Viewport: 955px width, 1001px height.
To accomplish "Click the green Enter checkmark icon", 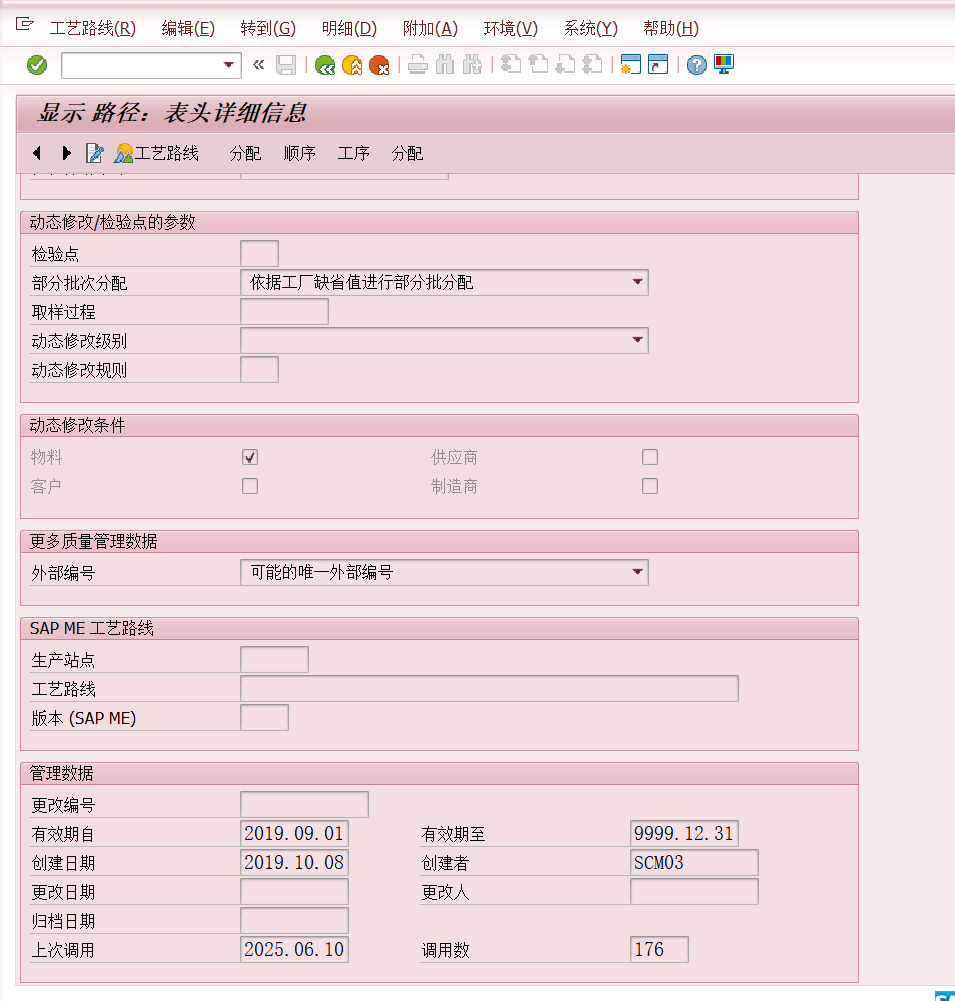I will point(37,65).
